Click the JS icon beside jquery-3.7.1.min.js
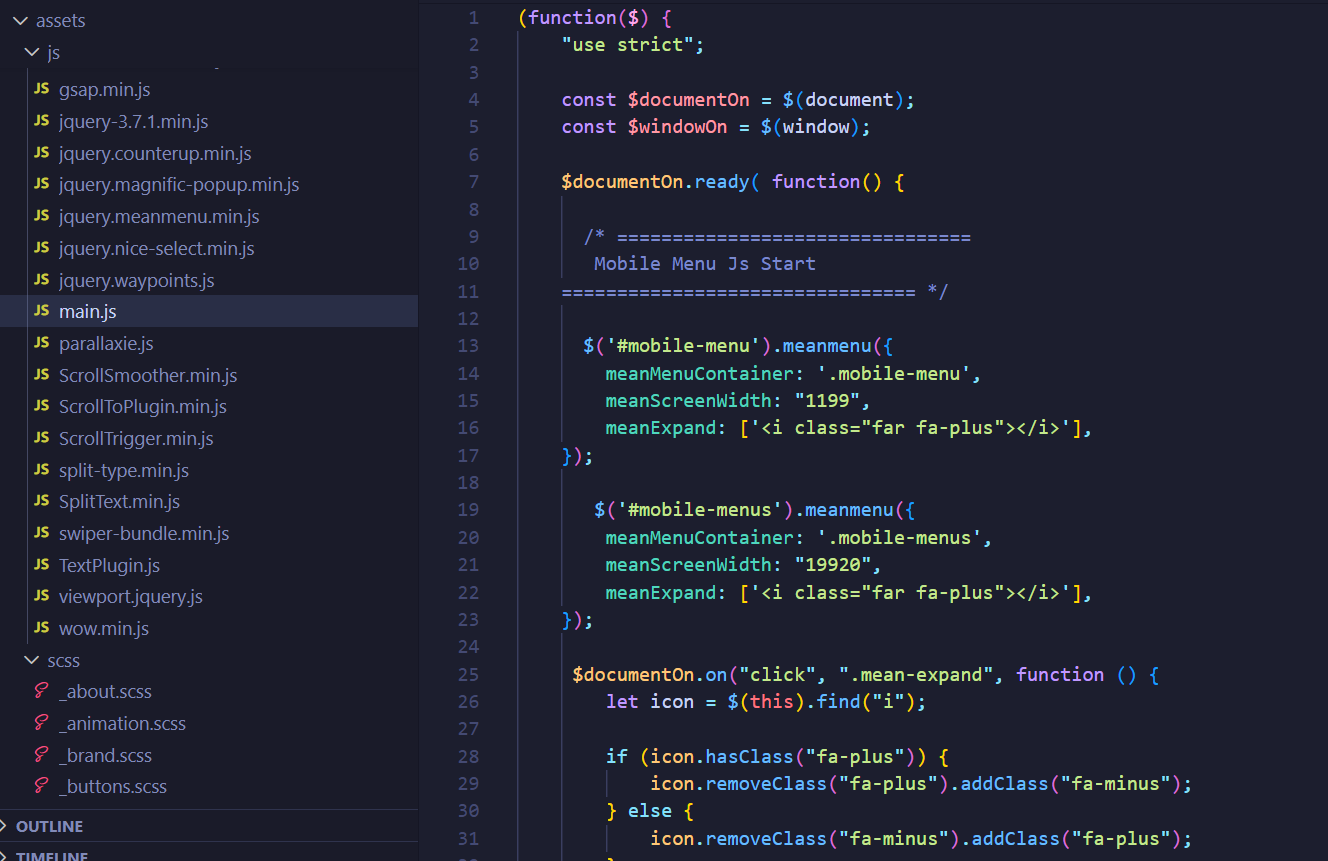 click(x=41, y=121)
